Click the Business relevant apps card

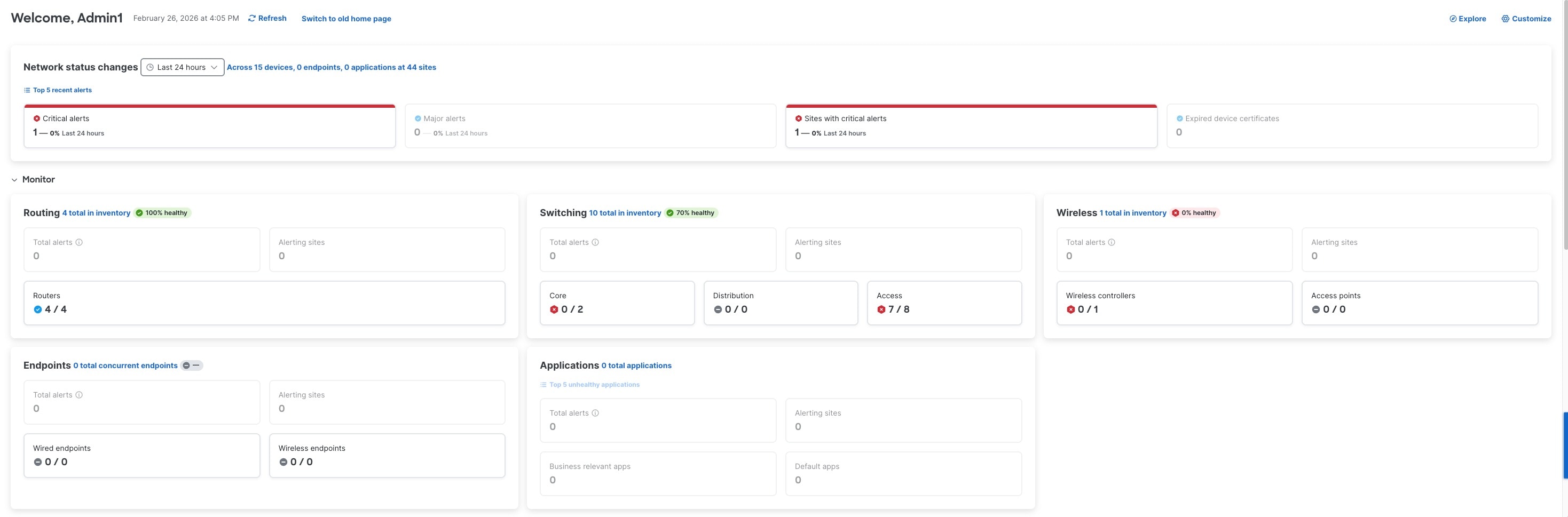(x=657, y=474)
